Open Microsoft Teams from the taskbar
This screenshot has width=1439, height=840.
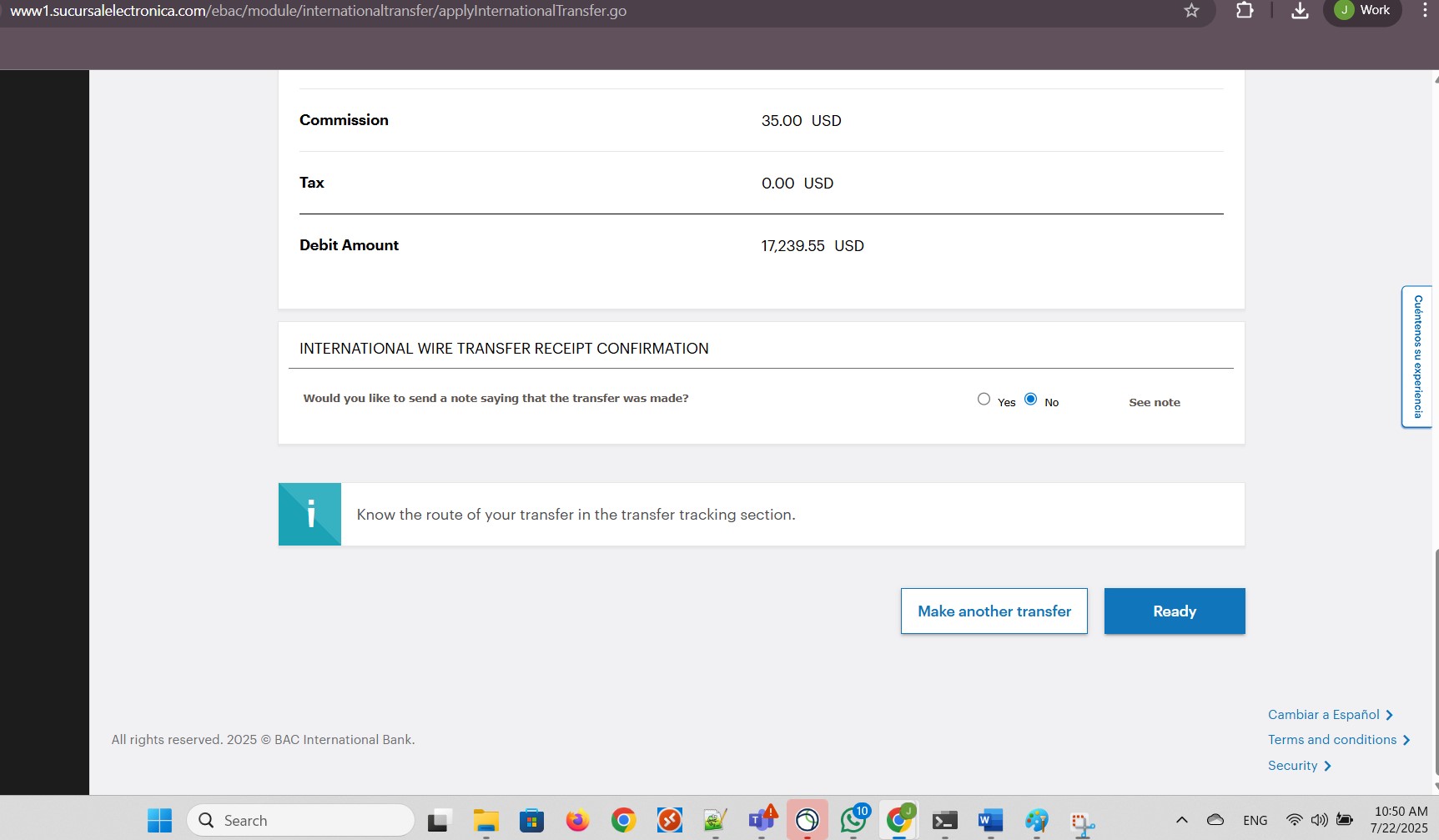coord(762,821)
